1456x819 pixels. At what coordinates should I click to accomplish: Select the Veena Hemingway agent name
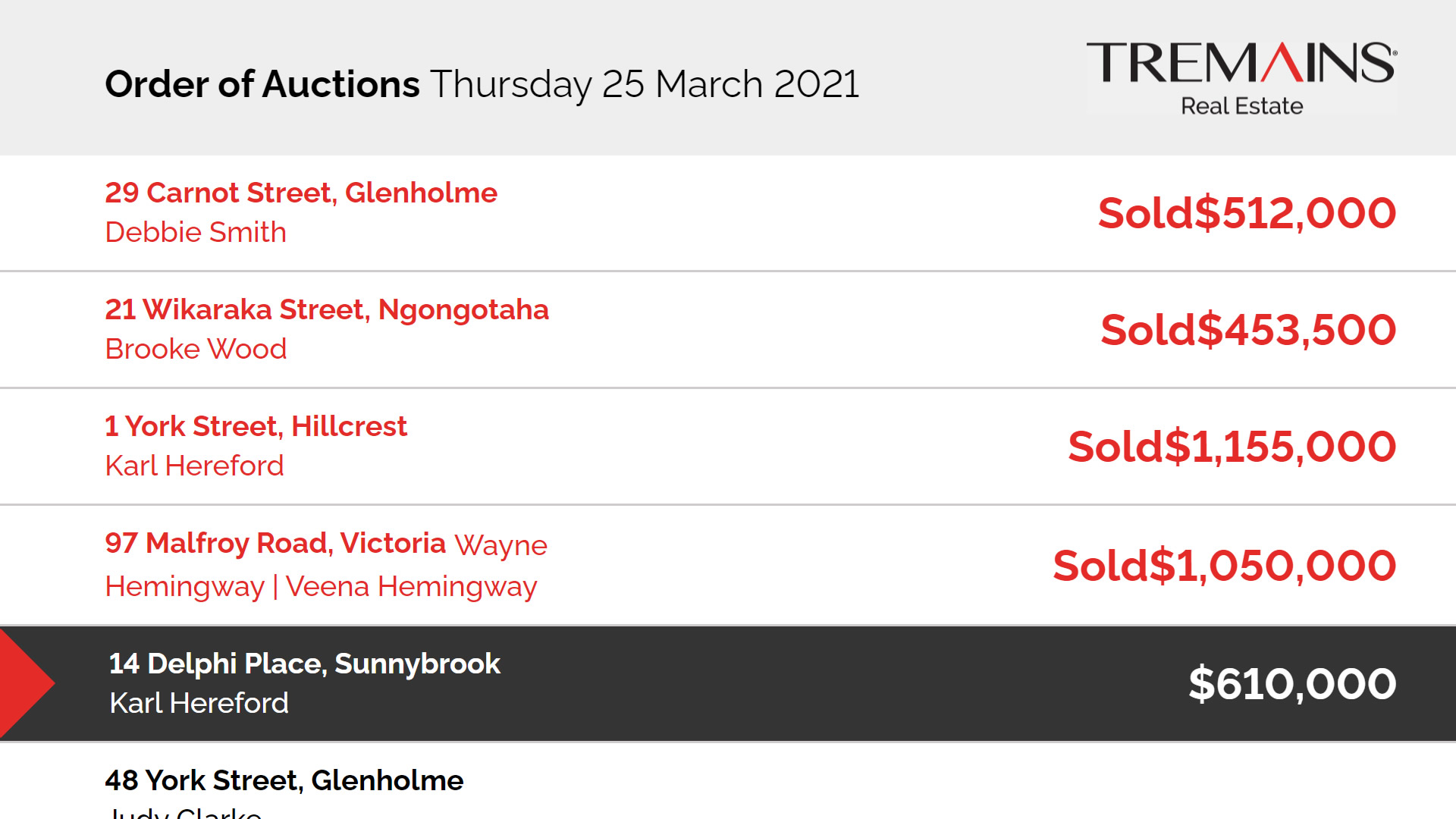point(411,586)
